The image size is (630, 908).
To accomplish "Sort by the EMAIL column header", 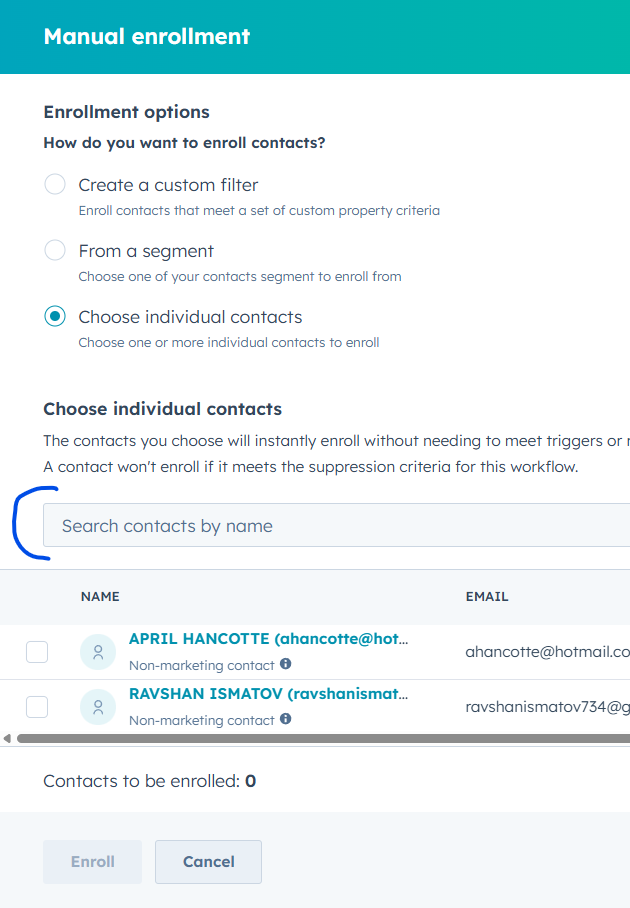I will tap(487, 597).
